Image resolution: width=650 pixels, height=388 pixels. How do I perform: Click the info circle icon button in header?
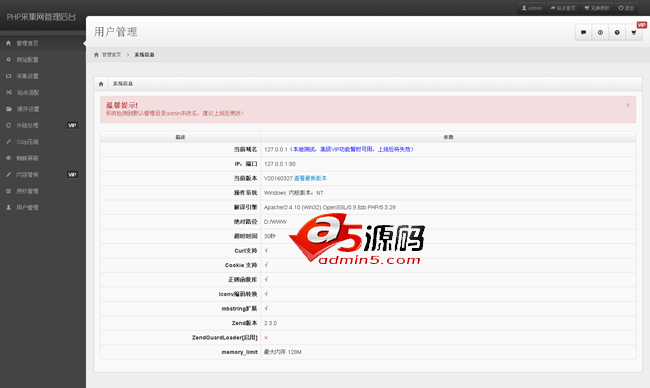pos(617,32)
